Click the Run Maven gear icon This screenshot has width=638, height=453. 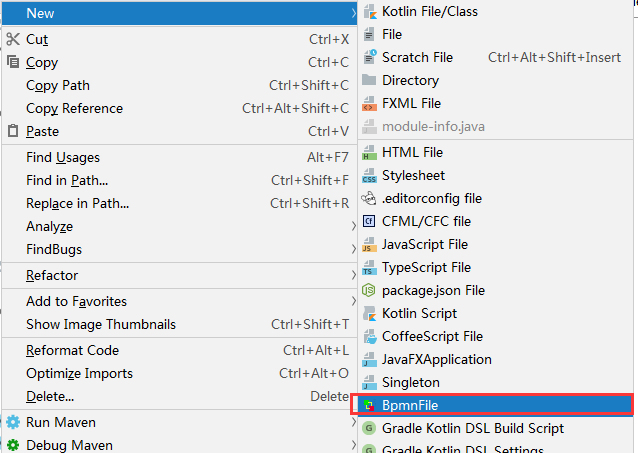coord(13,422)
